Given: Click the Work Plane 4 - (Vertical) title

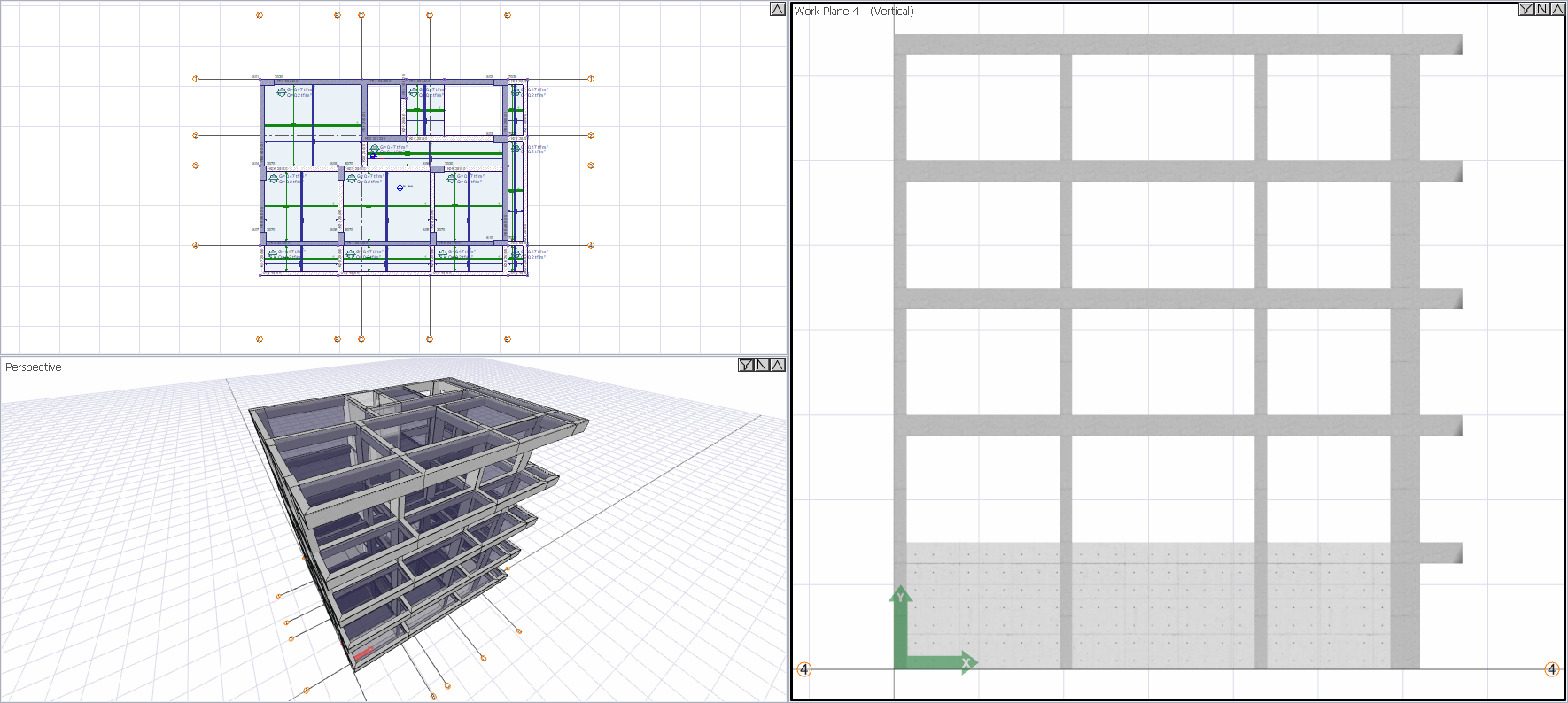Looking at the screenshot, I should [x=854, y=12].
